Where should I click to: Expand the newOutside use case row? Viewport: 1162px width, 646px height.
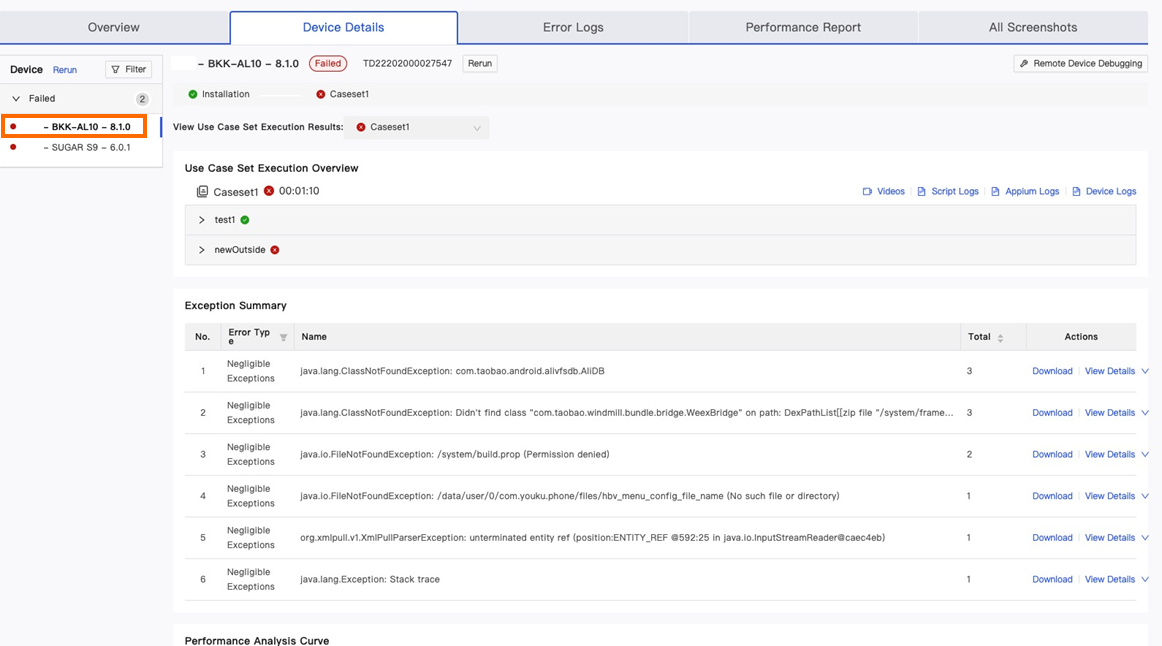tap(202, 250)
